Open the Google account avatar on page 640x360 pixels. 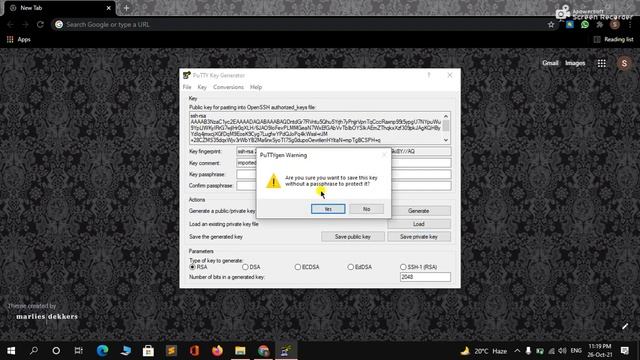(x=624, y=63)
